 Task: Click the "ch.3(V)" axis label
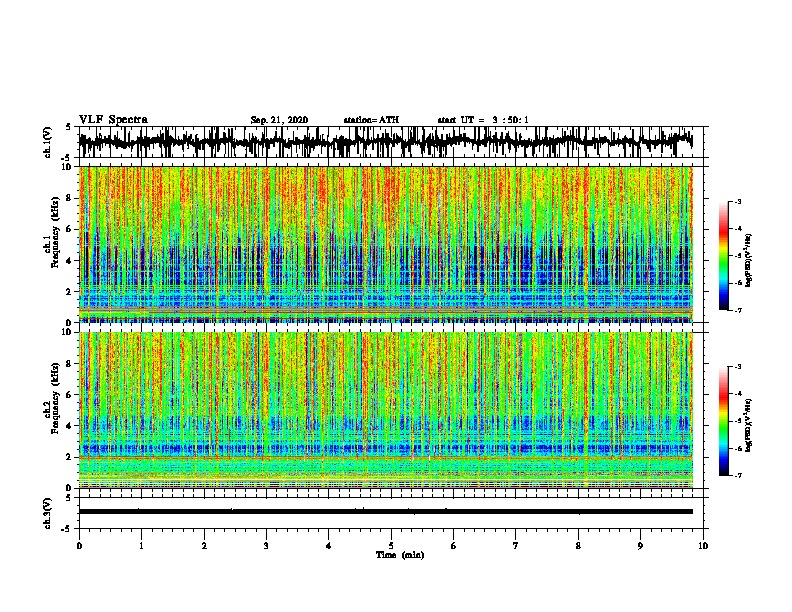[x=48, y=513]
